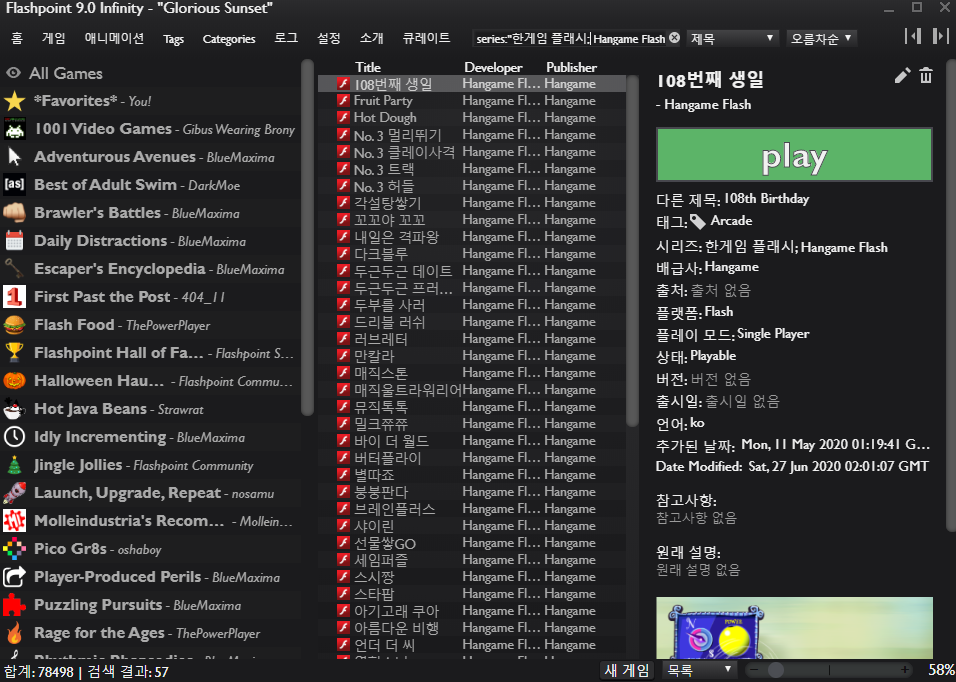The width and height of the screenshot is (956, 682).
Task: Click the Daily Distractions calendar icon
Action: click(x=15, y=241)
